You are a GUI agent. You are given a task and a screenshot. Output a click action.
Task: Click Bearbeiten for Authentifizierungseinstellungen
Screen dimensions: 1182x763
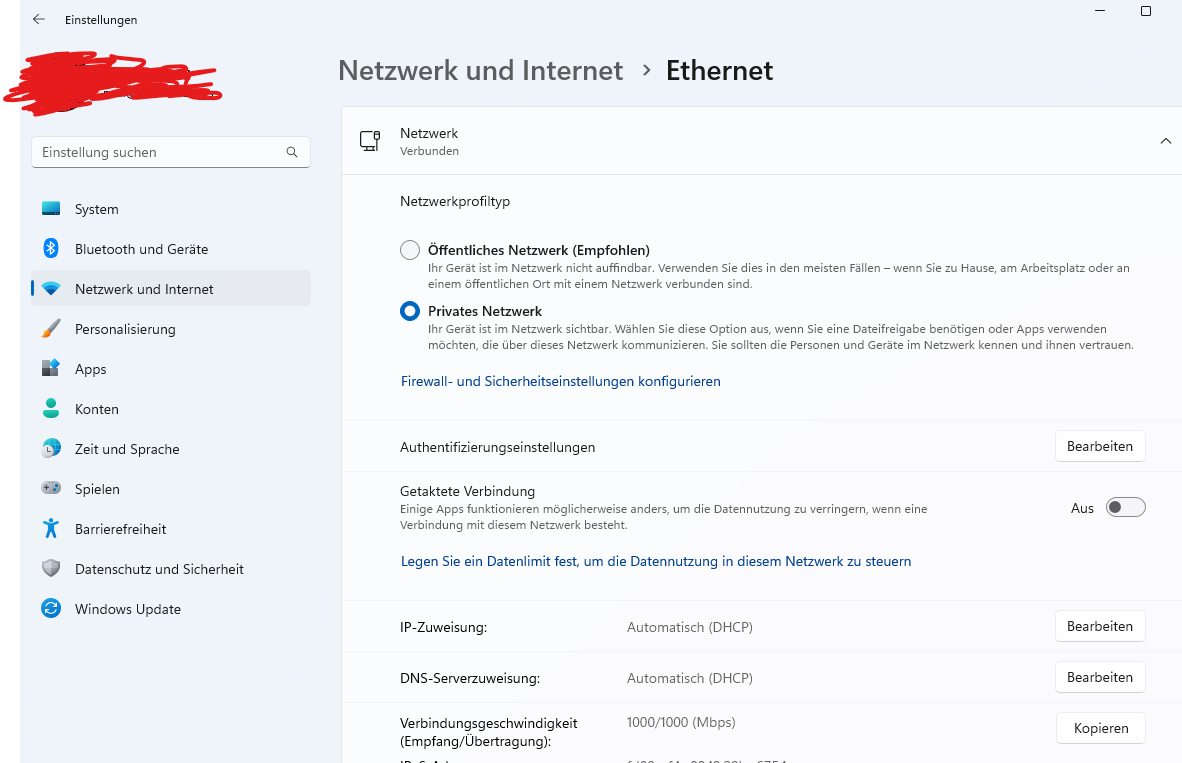coord(1100,446)
